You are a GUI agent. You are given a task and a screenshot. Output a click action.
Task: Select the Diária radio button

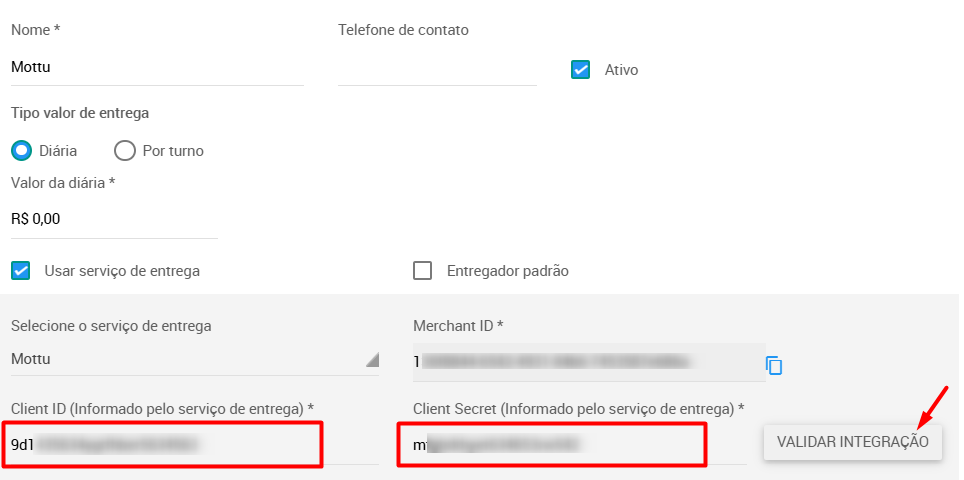(22, 151)
